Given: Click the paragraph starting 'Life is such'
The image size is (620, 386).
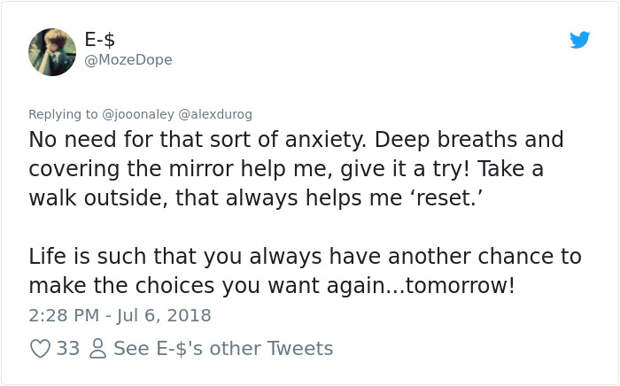Looking at the screenshot, I should (305, 271).
